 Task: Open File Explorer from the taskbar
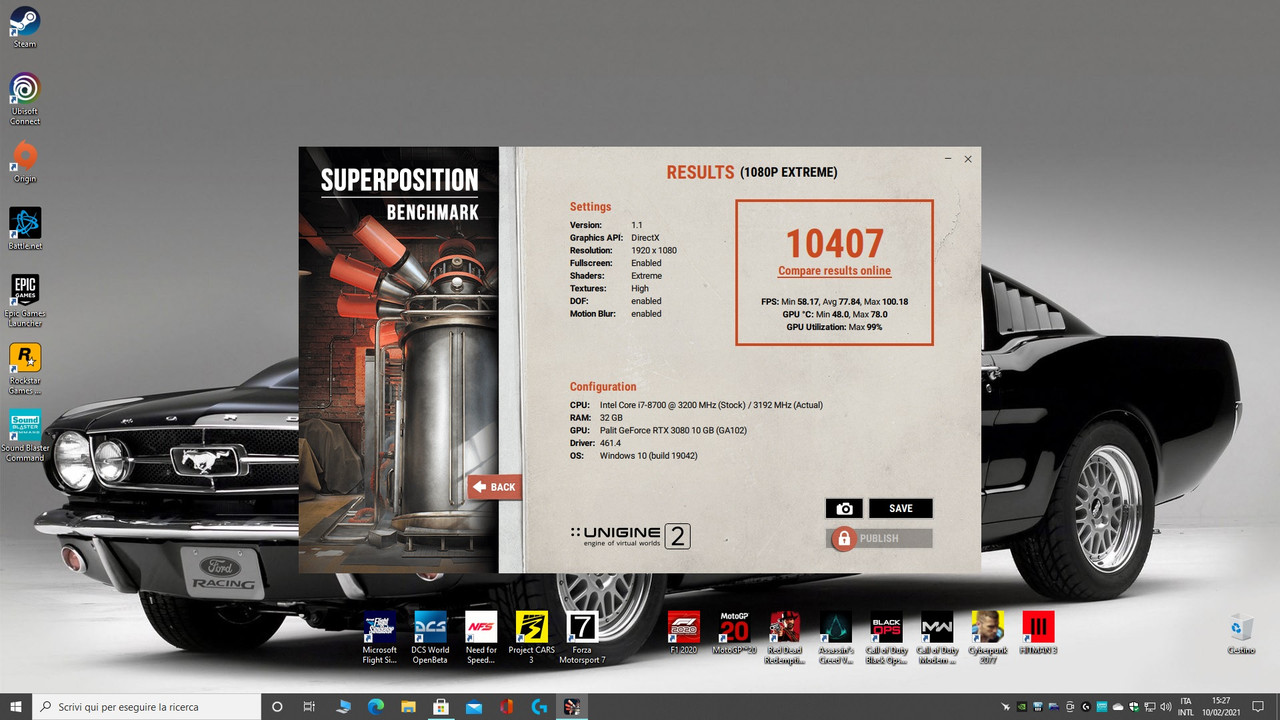tap(408, 706)
